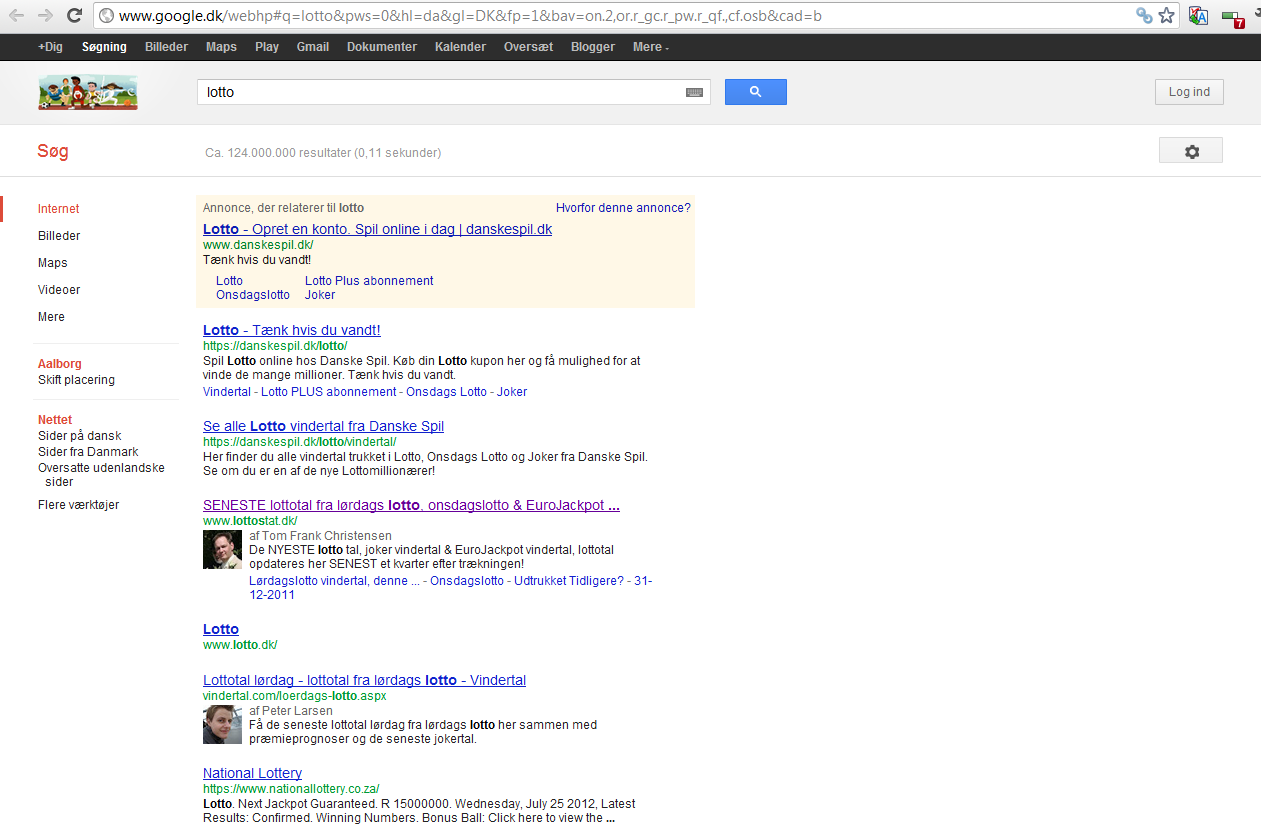Click Skift placering under Aalborg
Viewport: 1261px width, 836px height.
(x=76, y=380)
